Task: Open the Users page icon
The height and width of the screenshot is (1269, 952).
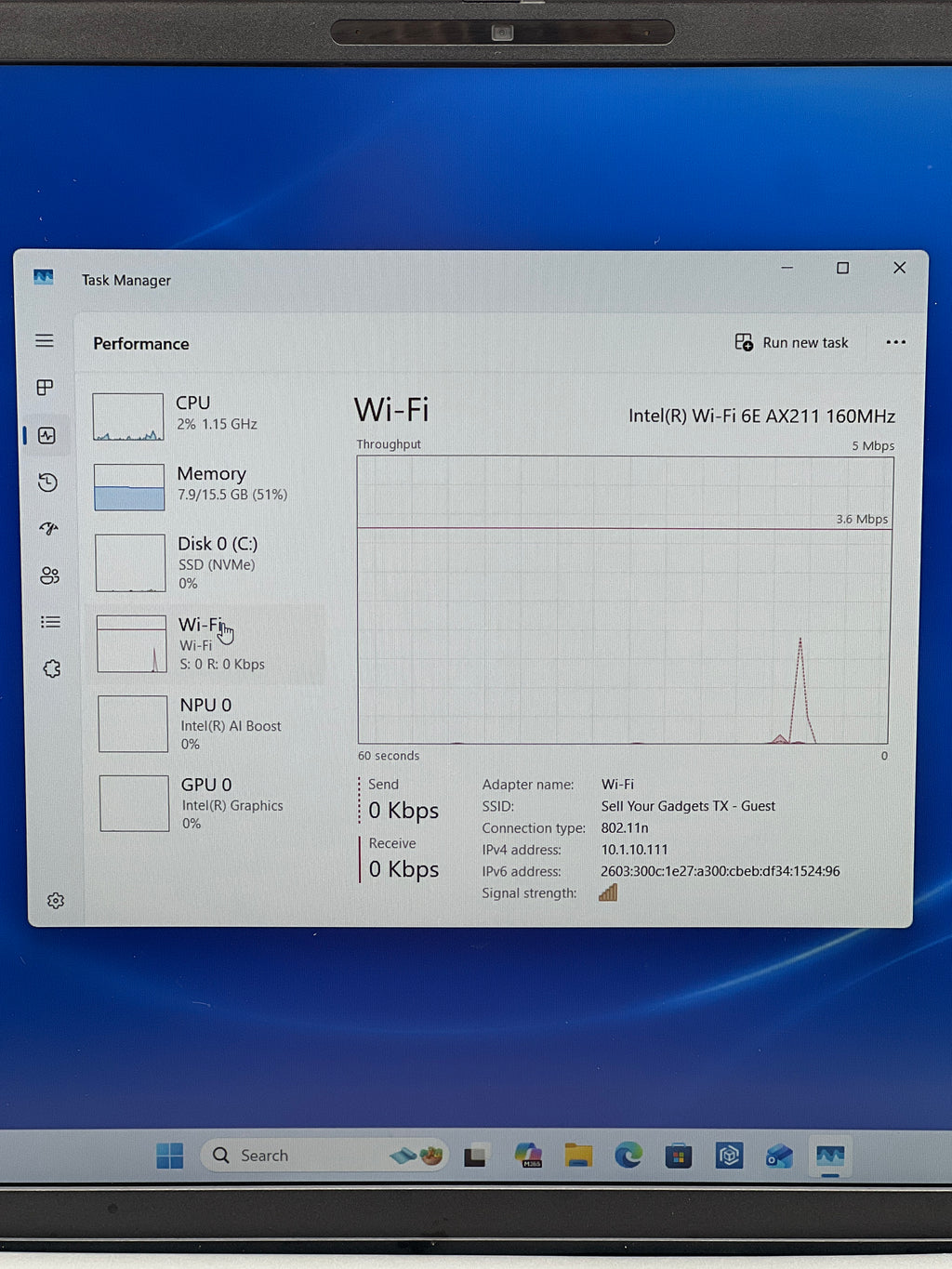Action: click(49, 575)
